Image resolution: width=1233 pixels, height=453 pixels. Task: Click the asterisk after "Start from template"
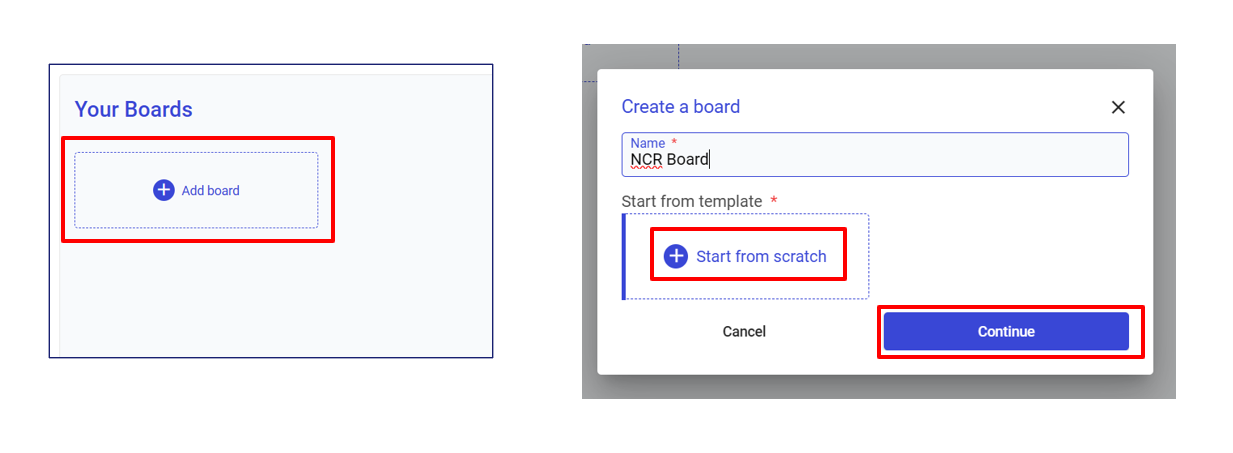click(x=773, y=201)
